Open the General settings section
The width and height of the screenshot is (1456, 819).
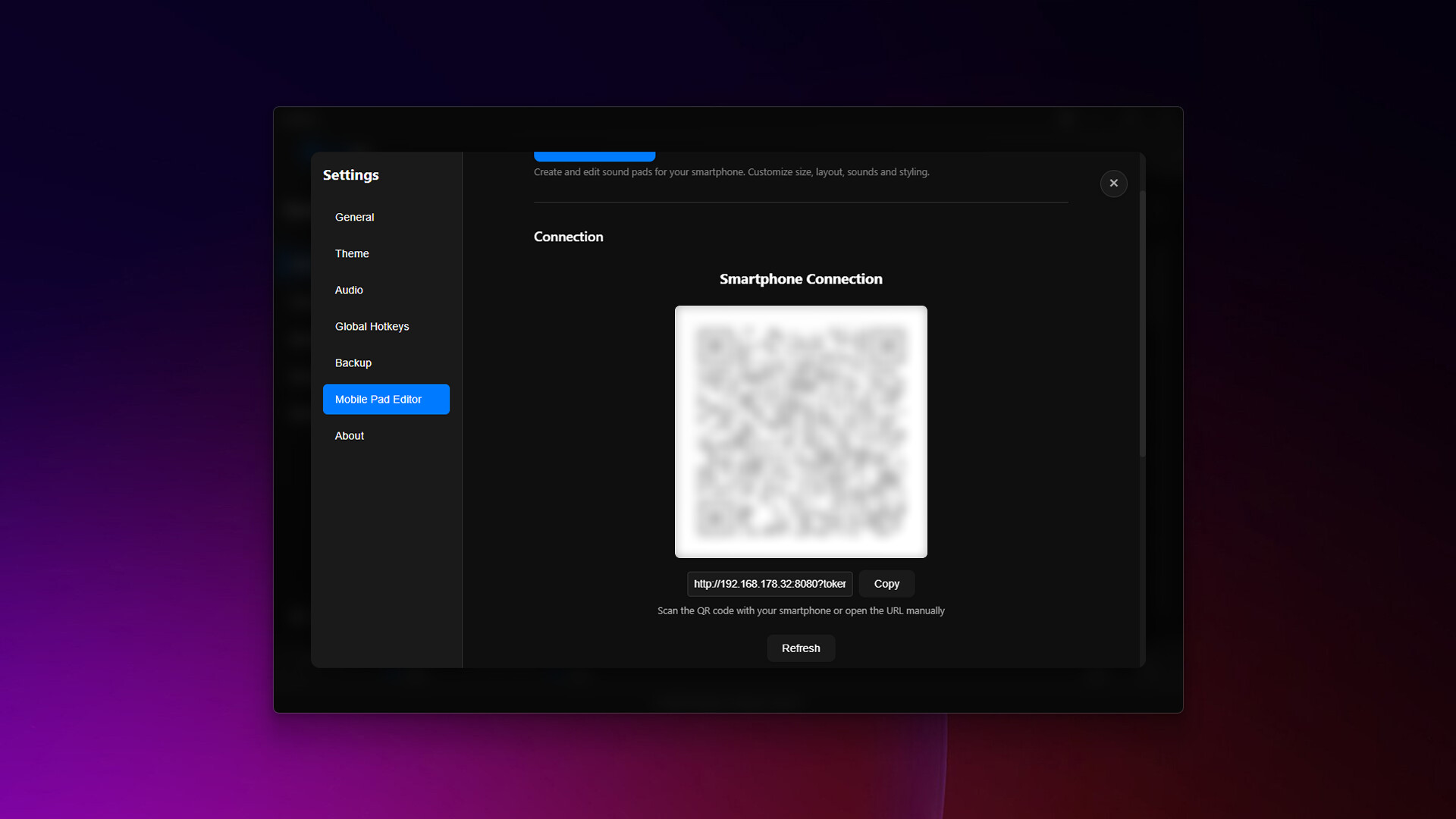tap(355, 217)
